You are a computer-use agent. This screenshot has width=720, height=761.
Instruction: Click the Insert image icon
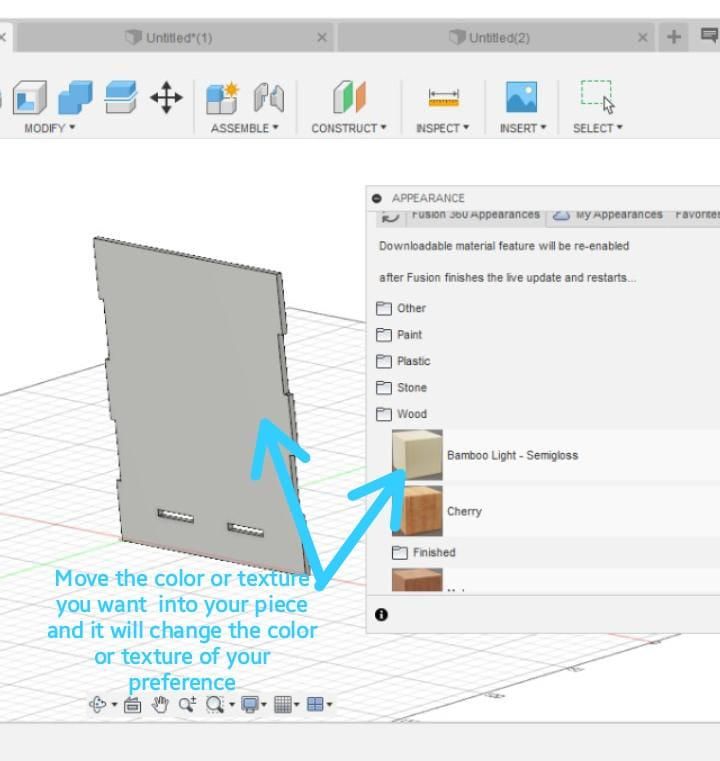click(x=522, y=97)
